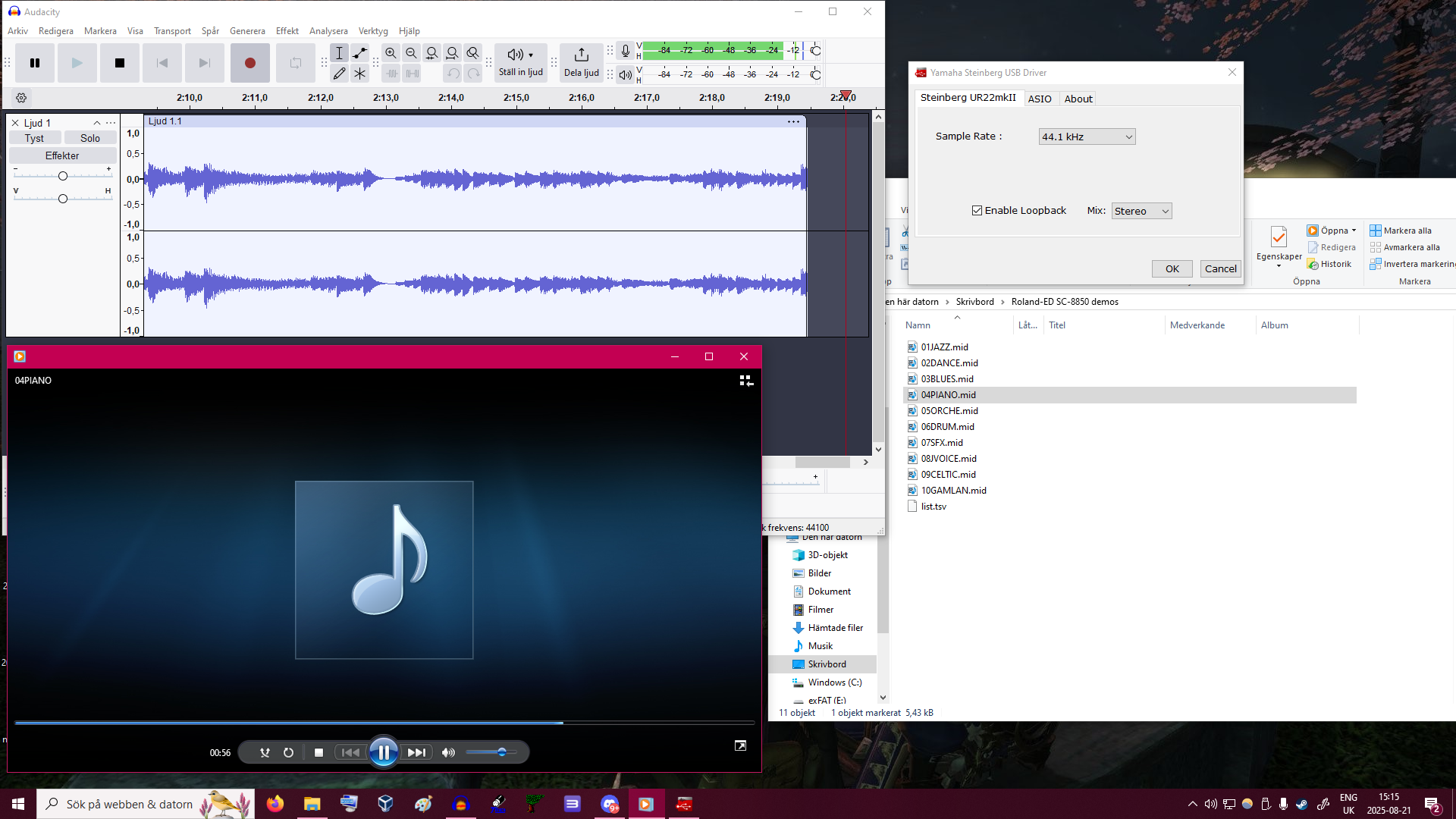Viewport: 1456px width, 819px height.
Task: Click the pan slider knob on the Ljud 1 track
Action: 63,199
